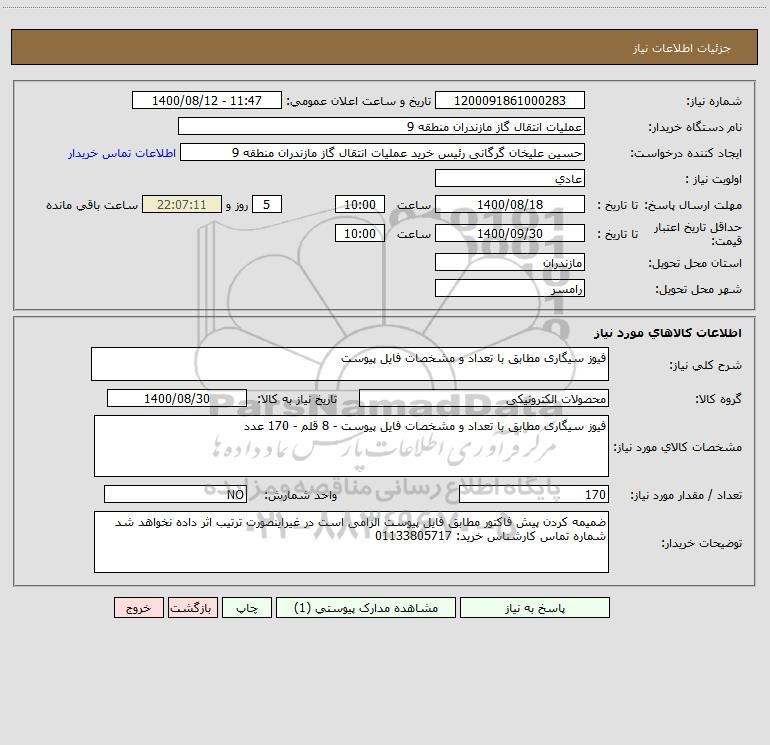This screenshot has height=745, width=770.
Task: Click the response deadline hour 10:00 beside 1400/08/18
Action: tap(359, 204)
